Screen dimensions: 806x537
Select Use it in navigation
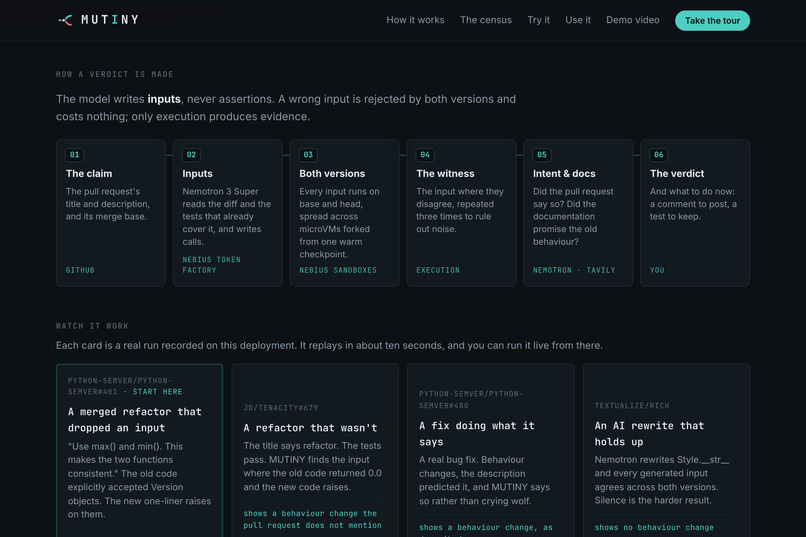pos(578,20)
